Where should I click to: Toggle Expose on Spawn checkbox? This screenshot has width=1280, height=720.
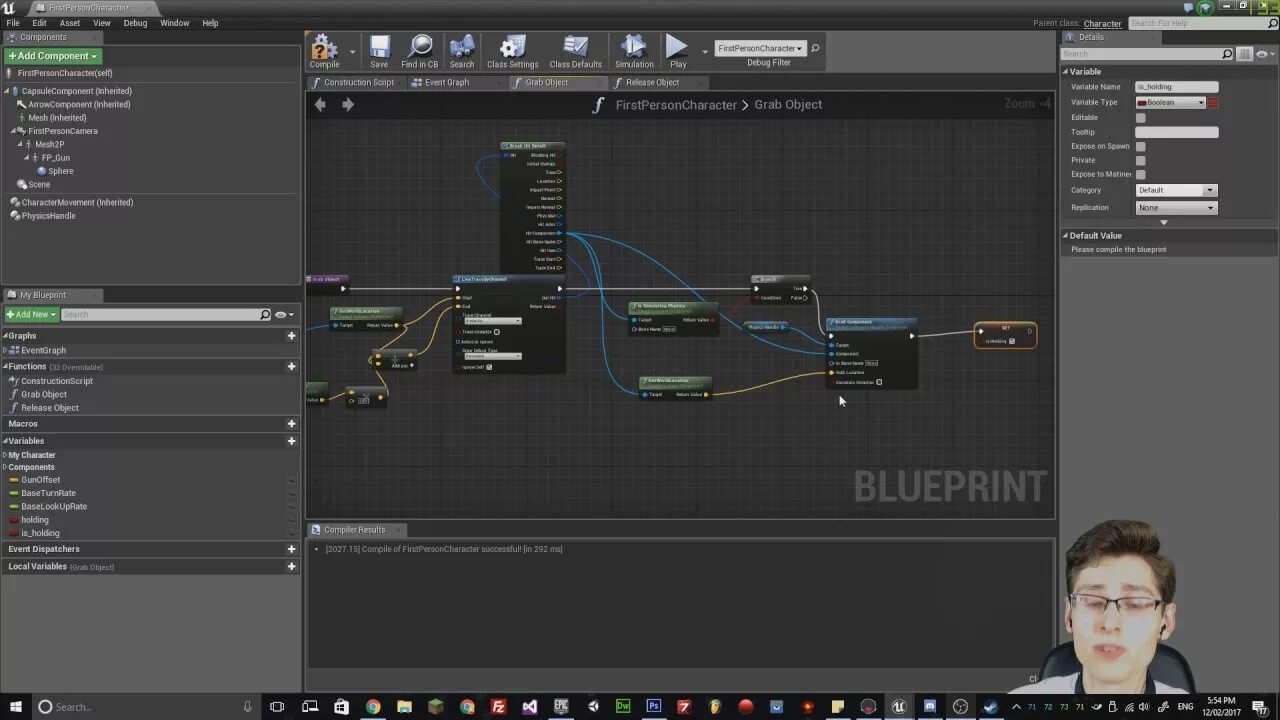1140,146
